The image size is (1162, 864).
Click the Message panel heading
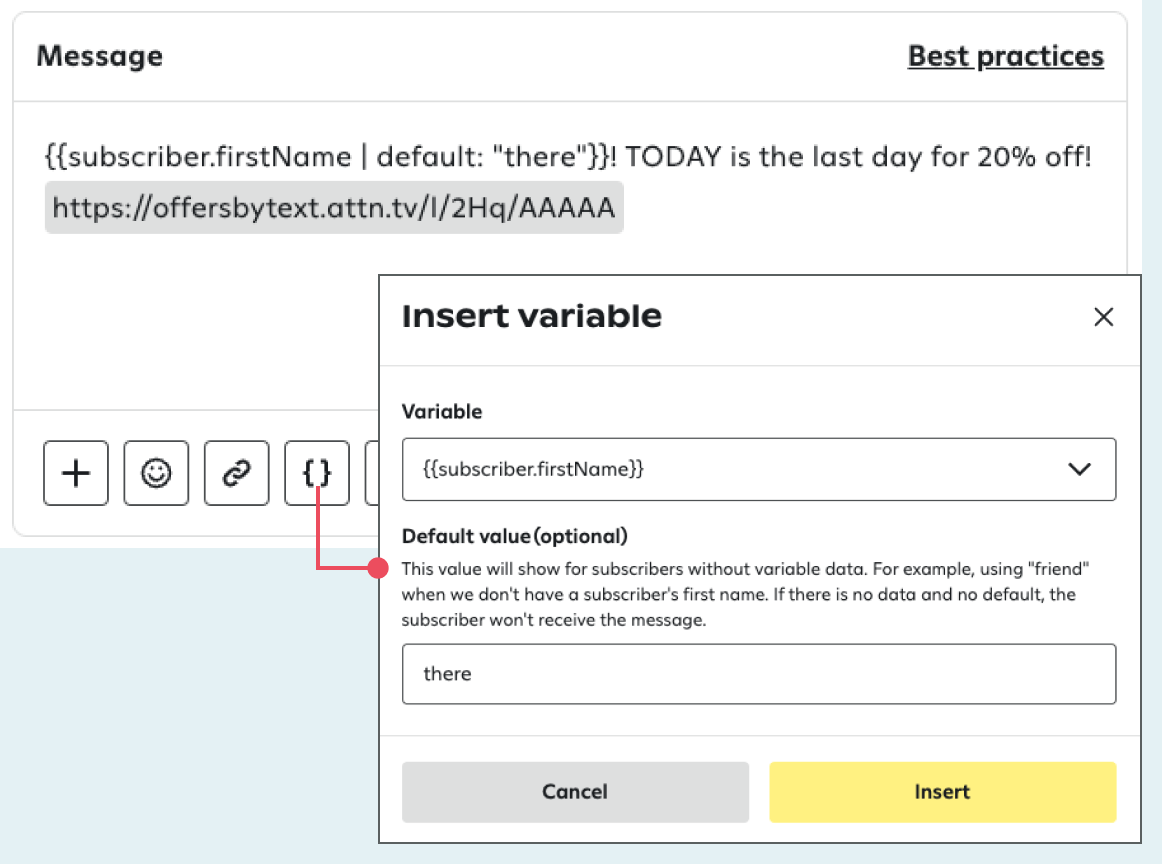[99, 56]
